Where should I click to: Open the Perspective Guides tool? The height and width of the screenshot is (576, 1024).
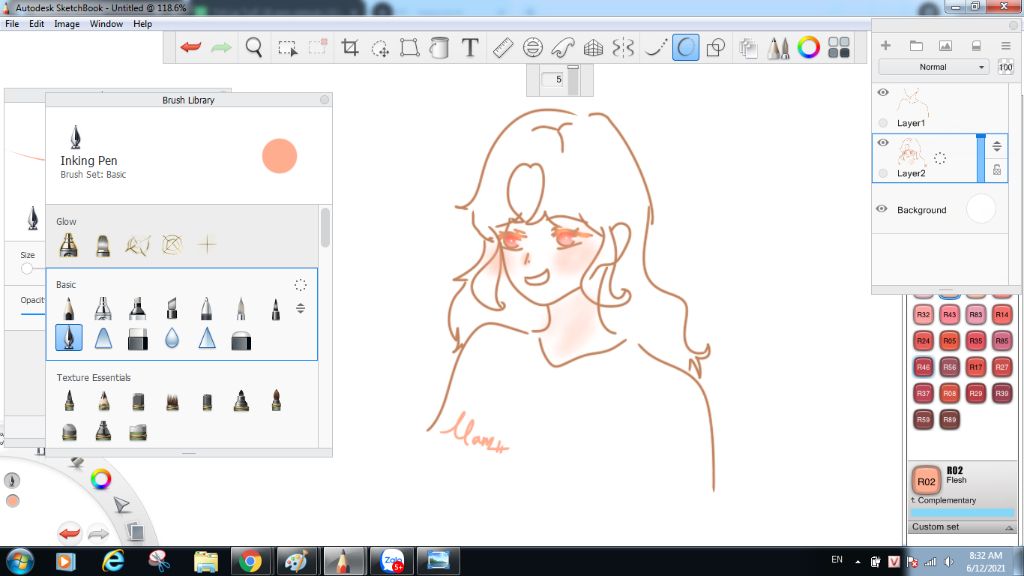click(593, 48)
